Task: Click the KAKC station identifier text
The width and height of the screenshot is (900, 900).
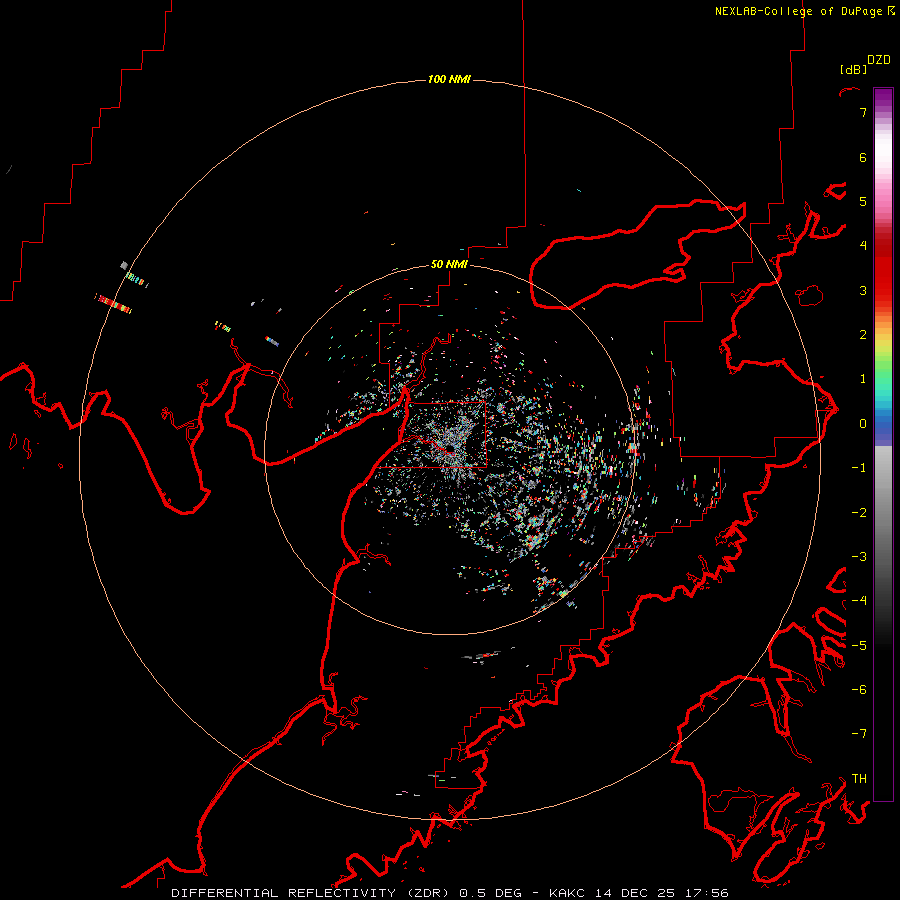Action: (x=567, y=893)
